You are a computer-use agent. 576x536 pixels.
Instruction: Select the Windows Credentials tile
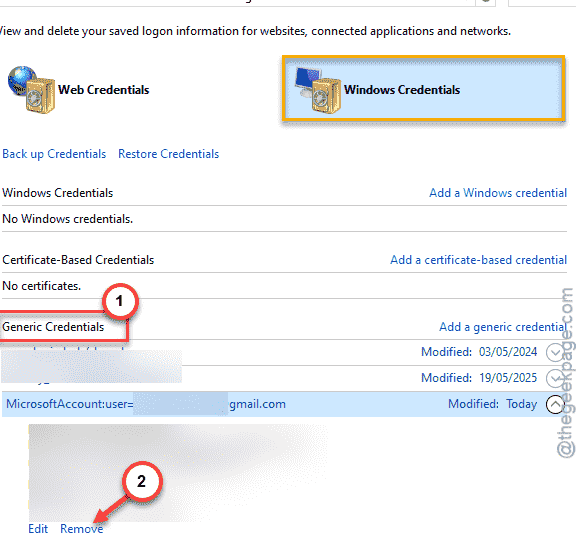[x=424, y=88]
